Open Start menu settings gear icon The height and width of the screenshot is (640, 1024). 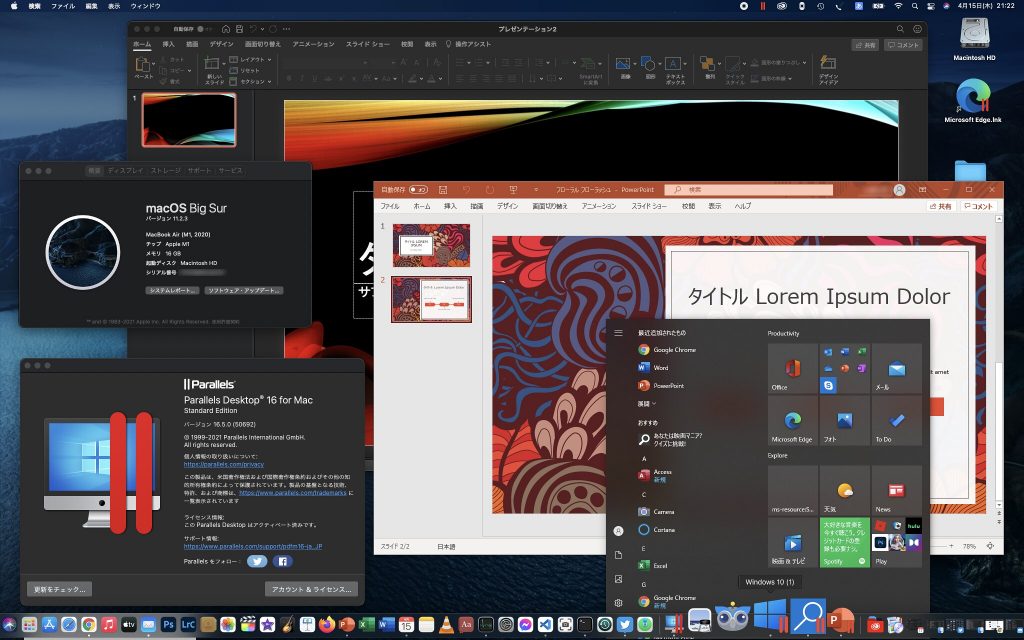619,602
